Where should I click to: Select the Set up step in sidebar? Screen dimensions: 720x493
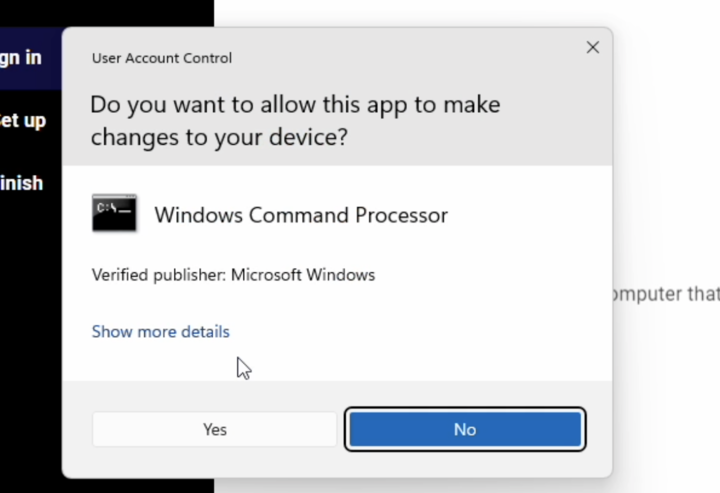point(22,121)
